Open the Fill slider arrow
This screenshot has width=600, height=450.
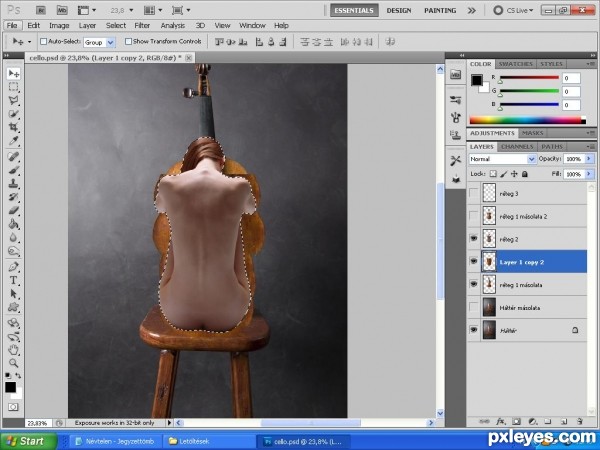click(x=589, y=174)
